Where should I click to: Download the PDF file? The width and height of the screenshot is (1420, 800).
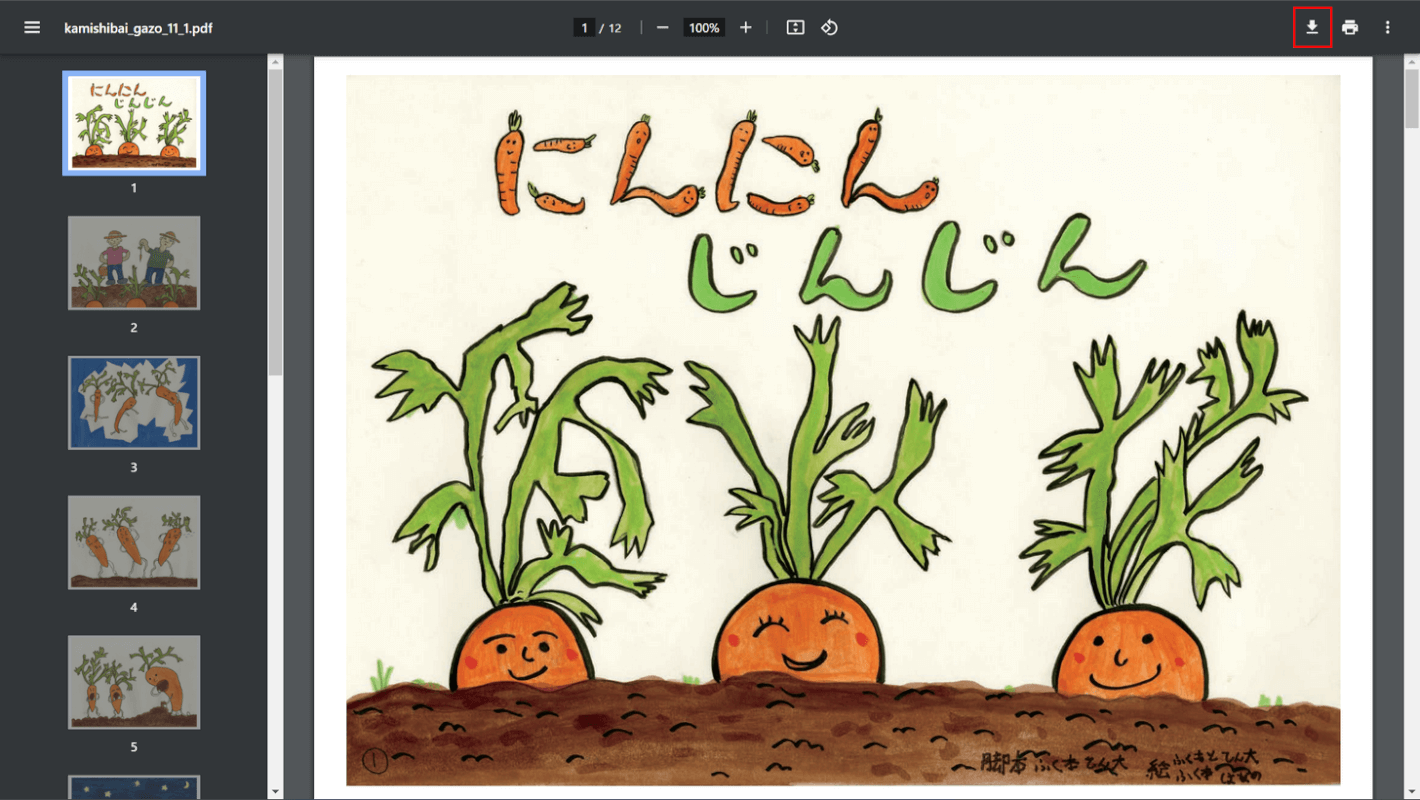click(1312, 28)
